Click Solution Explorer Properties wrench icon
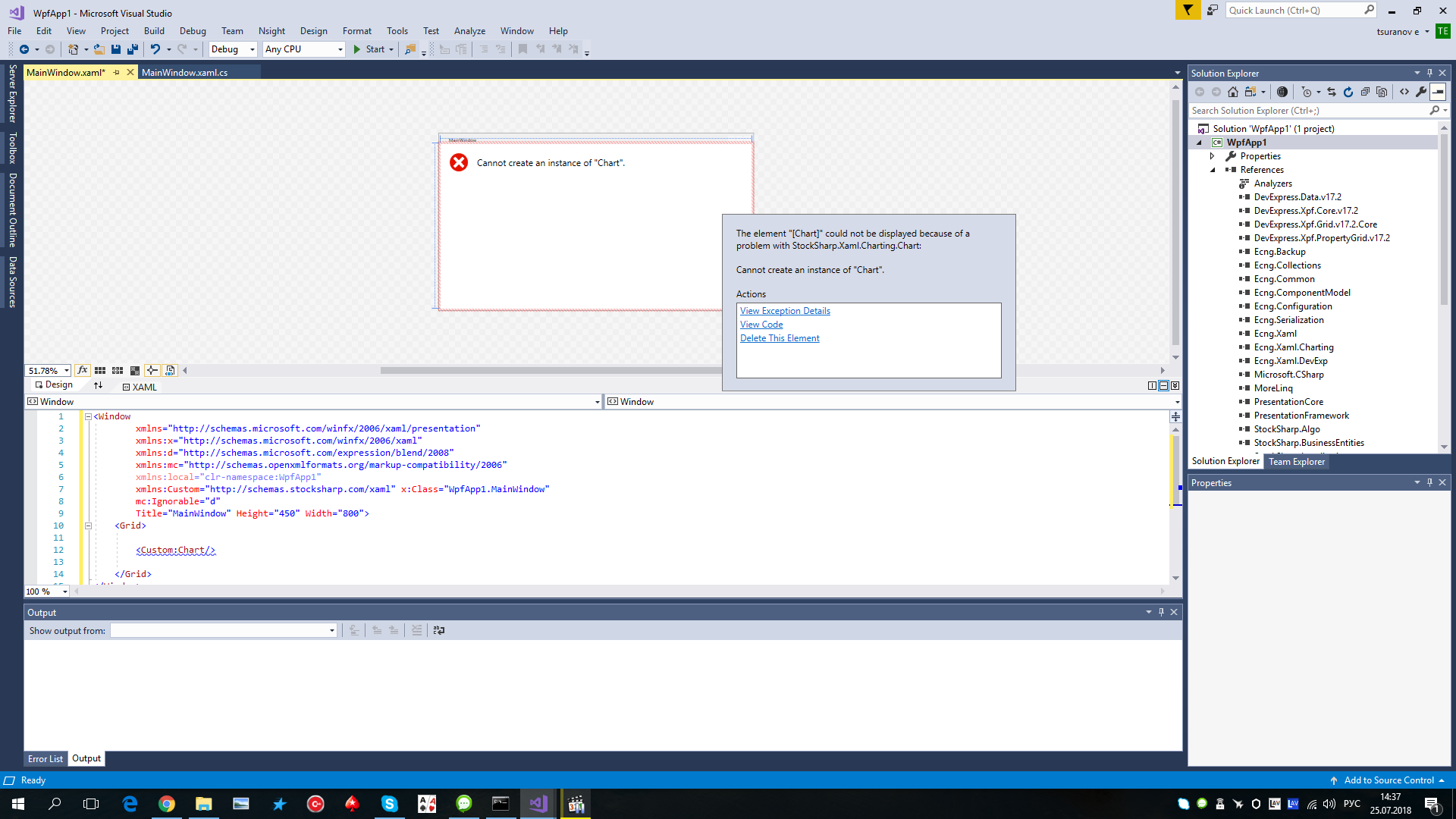The width and height of the screenshot is (1456, 819). 1421,92
